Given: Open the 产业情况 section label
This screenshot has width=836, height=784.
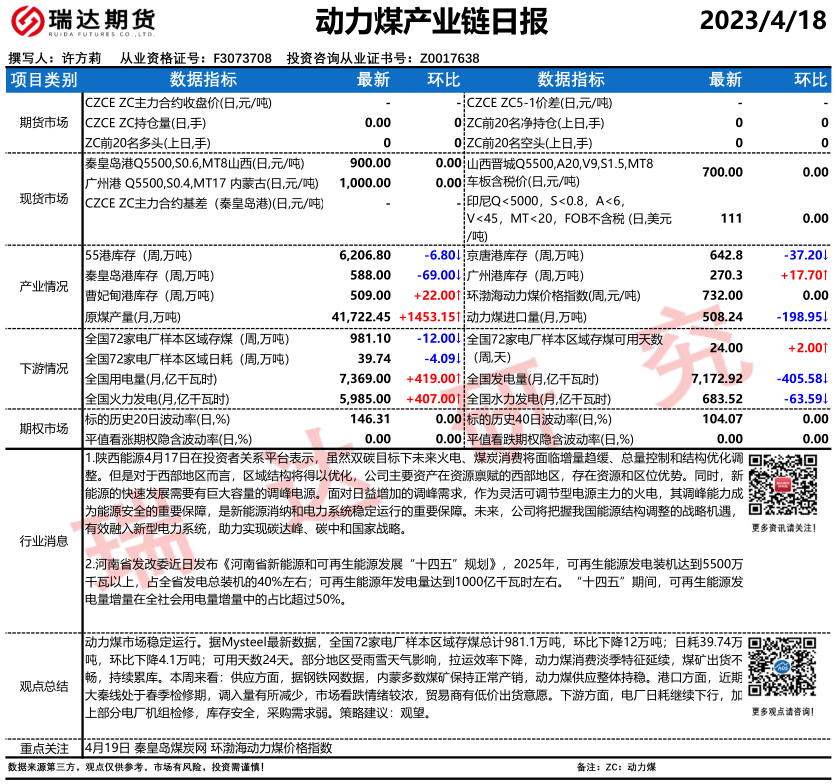Looking at the screenshot, I should (x=44, y=286).
